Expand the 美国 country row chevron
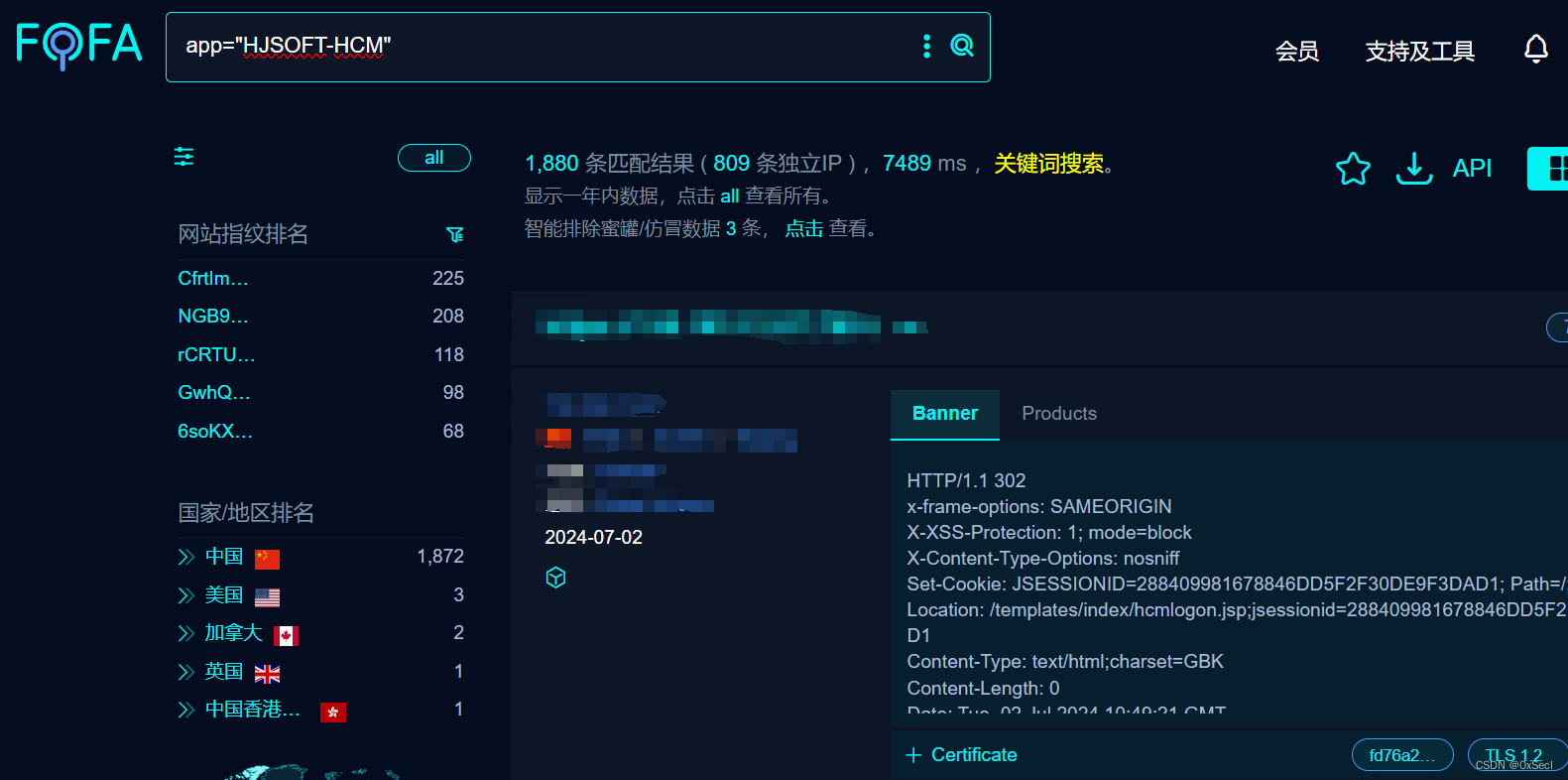 [x=185, y=595]
